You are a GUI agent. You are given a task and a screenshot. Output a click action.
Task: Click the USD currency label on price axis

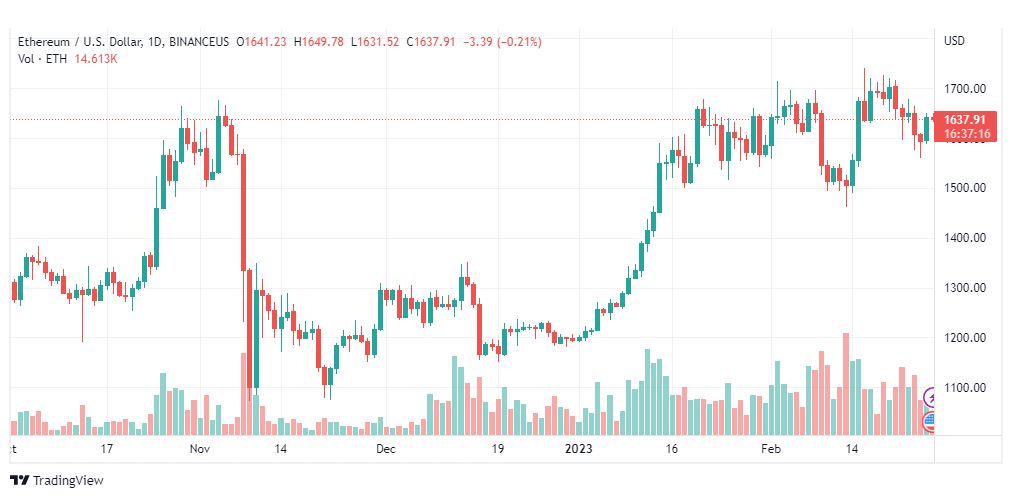click(954, 41)
